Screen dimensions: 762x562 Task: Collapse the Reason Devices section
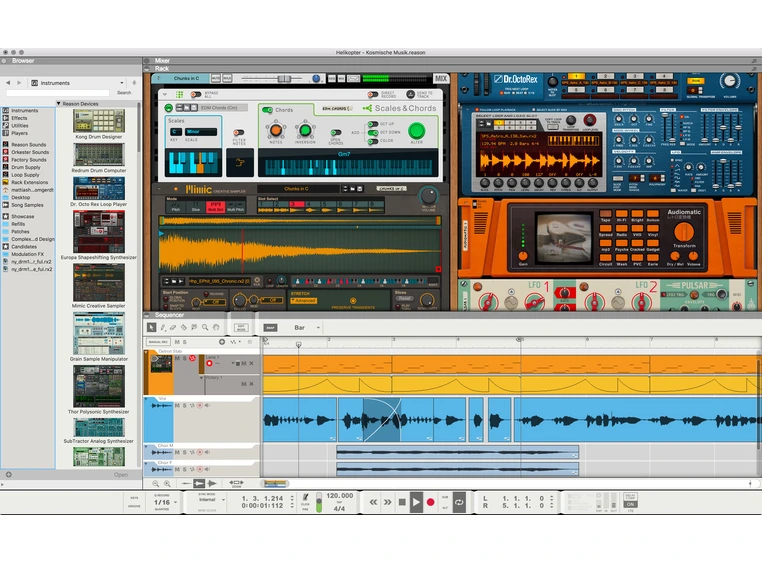click(59, 104)
